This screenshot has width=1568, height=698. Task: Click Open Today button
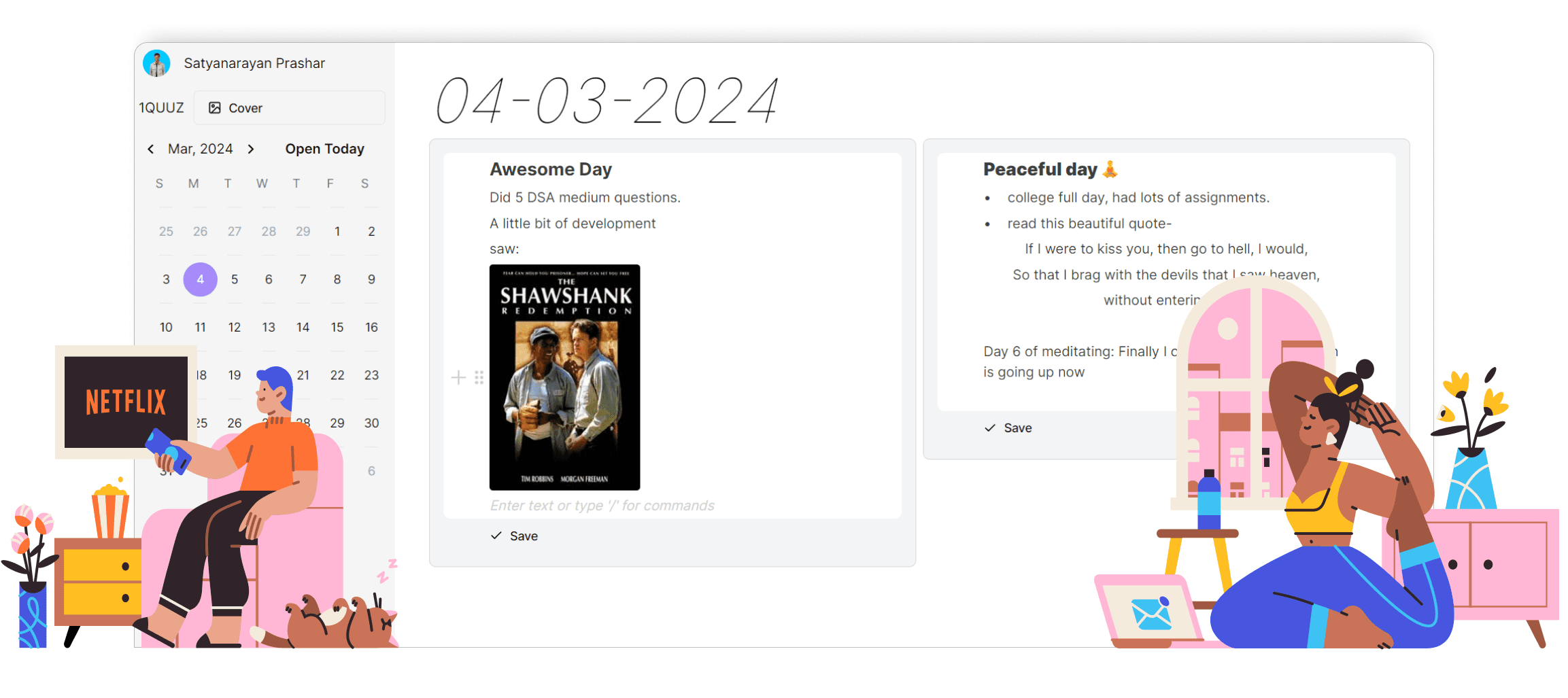point(324,149)
